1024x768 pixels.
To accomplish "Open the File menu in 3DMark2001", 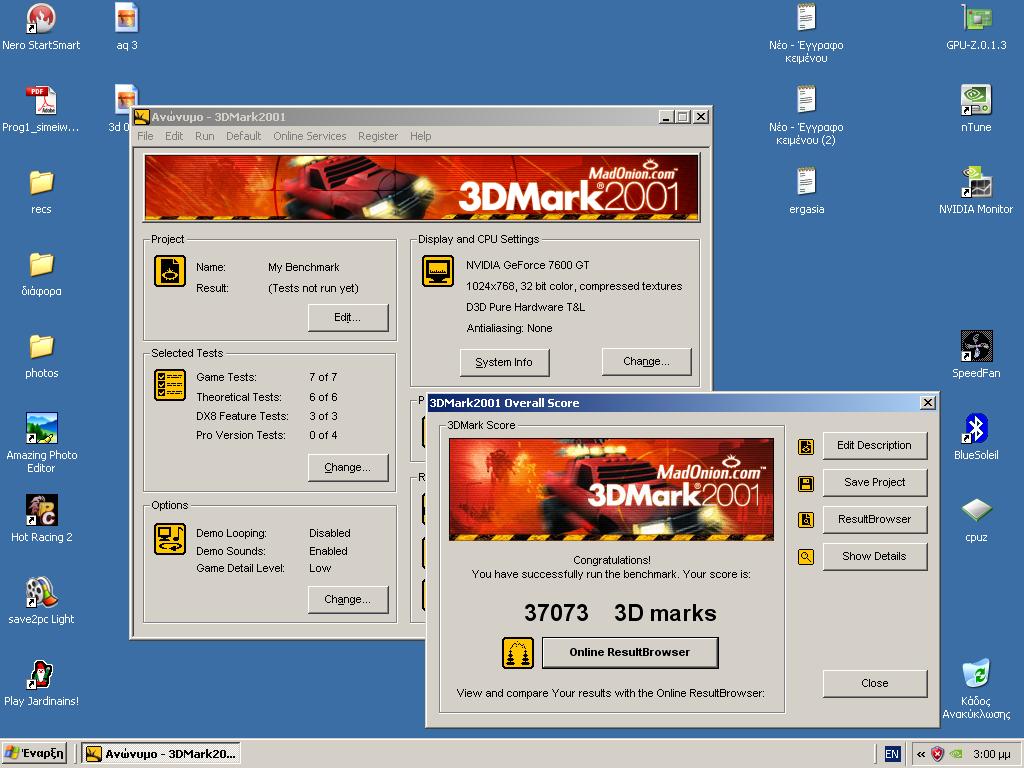I will [x=146, y=136].
